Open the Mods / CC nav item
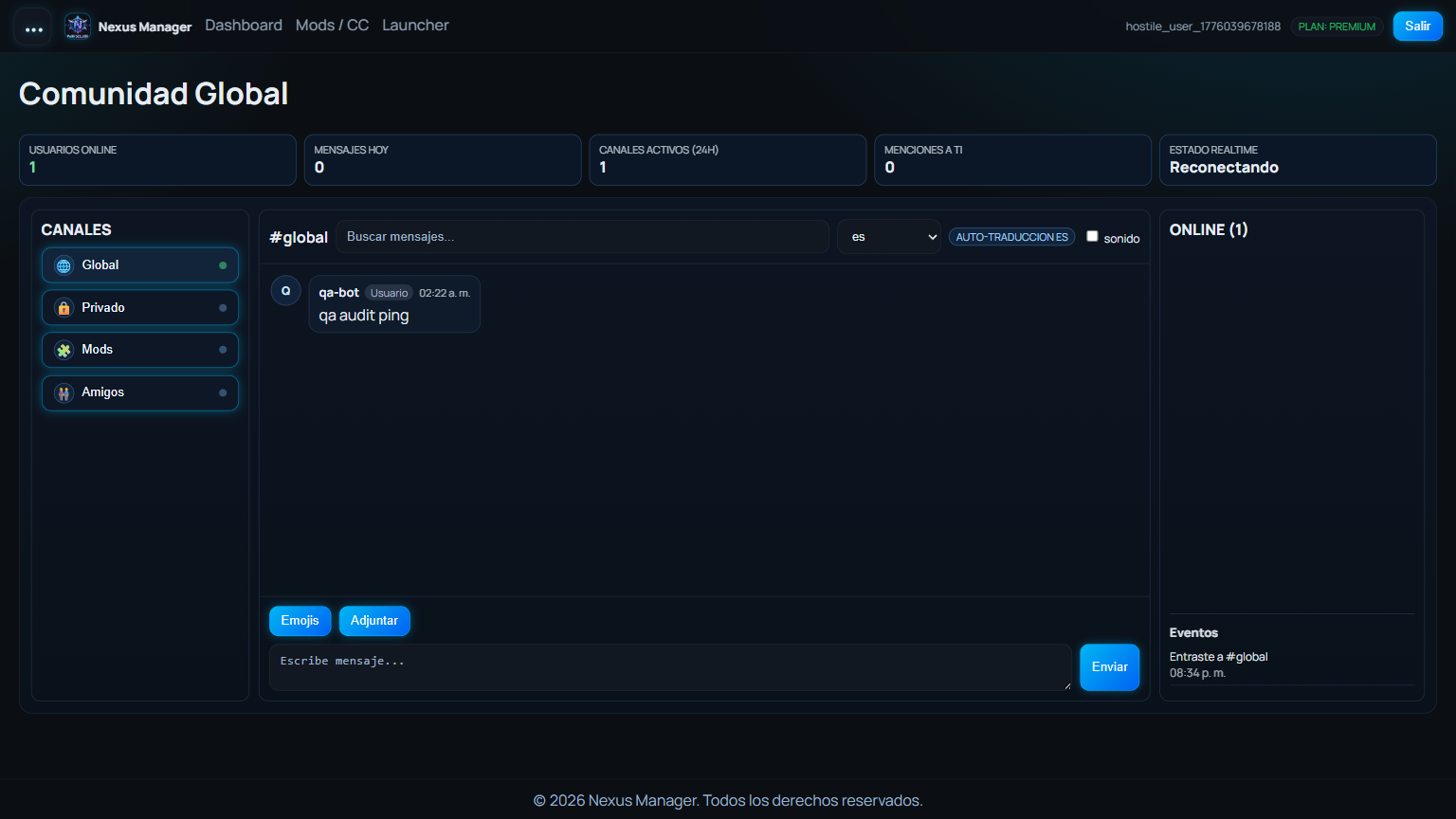Viewport: 1456px width, 819px height. 332,26
